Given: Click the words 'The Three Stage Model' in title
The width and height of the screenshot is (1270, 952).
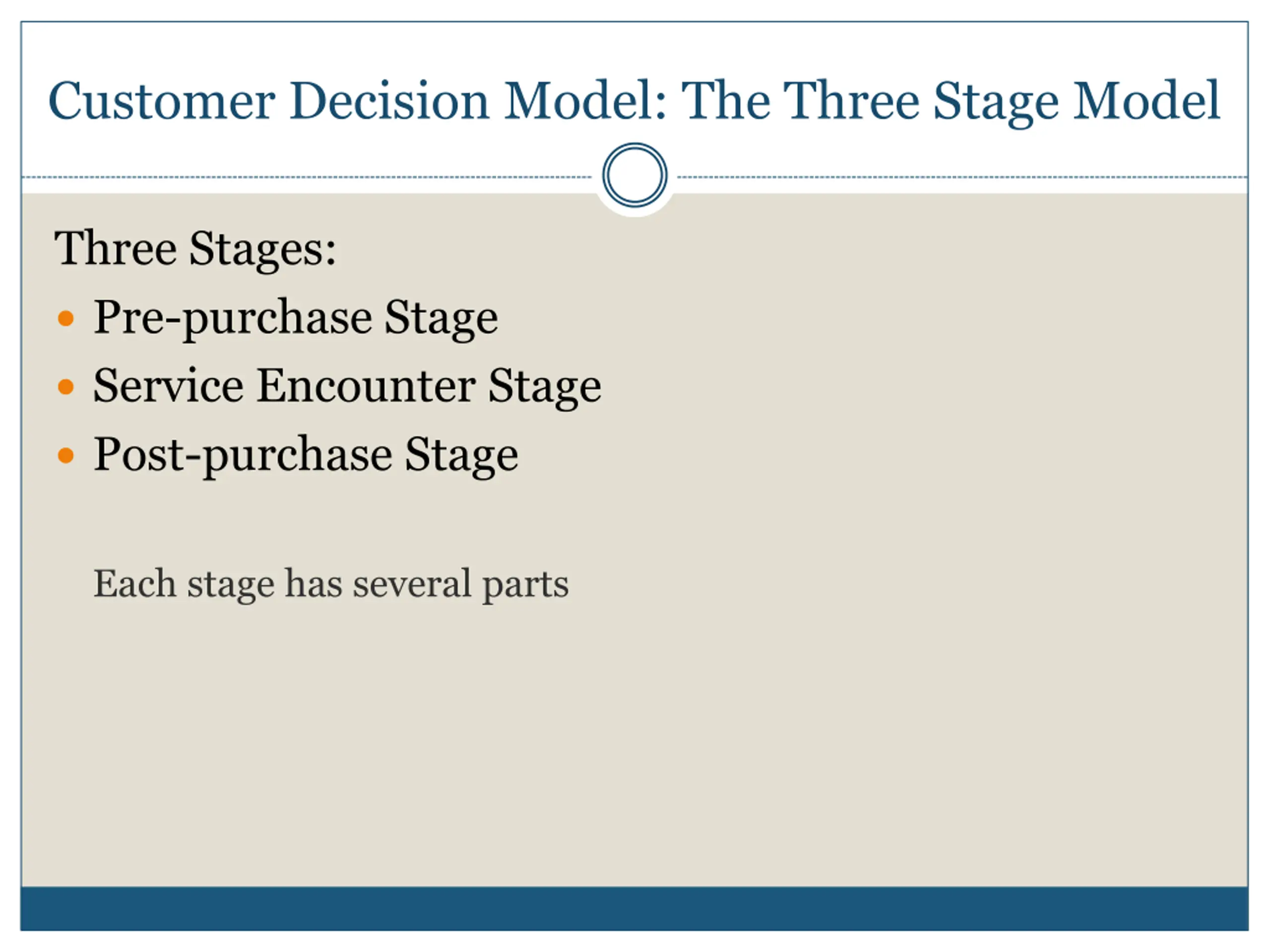Looking at the screenshot, I should [x=950, y=101].
